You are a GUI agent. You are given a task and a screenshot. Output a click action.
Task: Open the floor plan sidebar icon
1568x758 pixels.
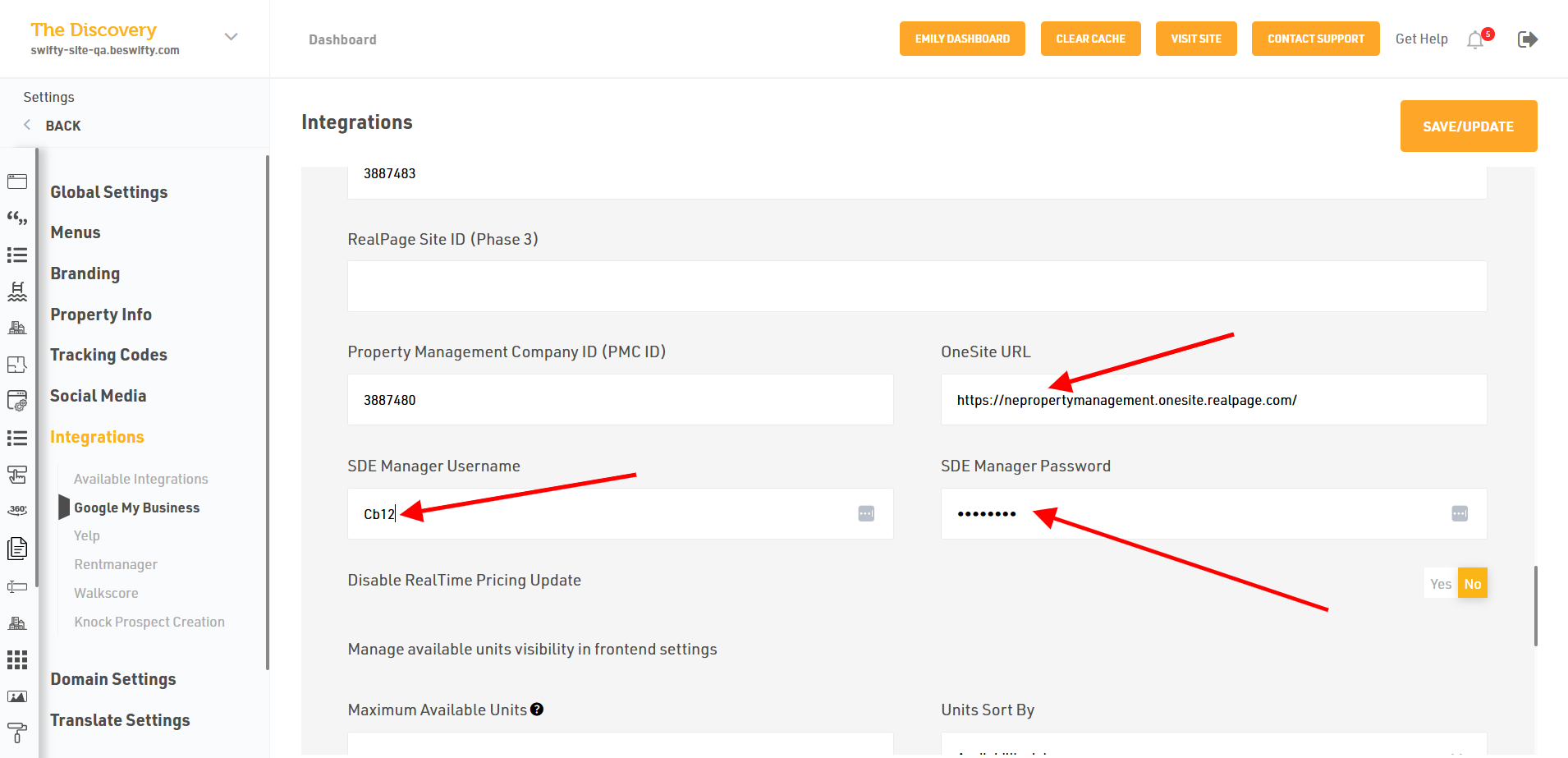[17, 365]
